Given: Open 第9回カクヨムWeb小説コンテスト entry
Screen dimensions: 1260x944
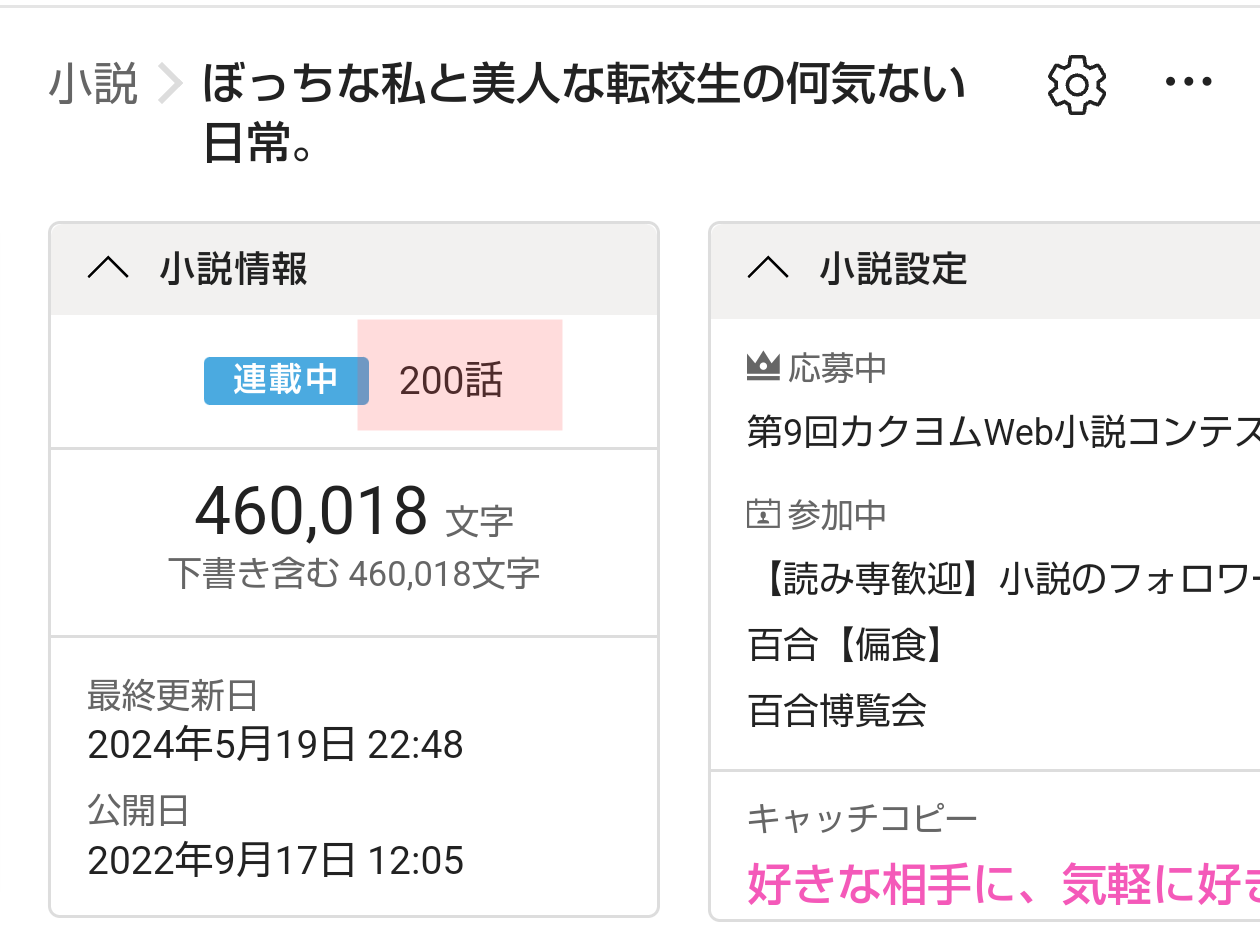Looking at the screenshot, I should [x=1002, y=431].
